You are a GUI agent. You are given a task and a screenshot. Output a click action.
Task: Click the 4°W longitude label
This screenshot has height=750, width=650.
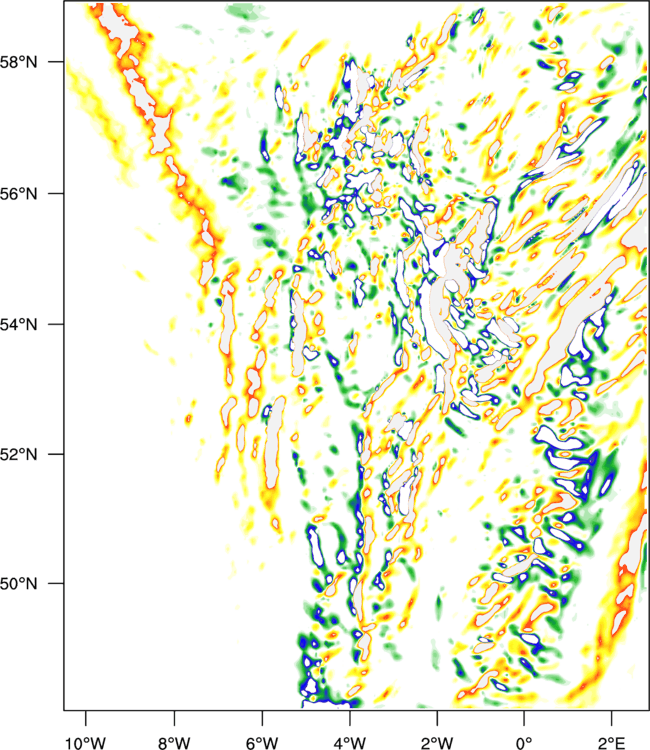350,743
